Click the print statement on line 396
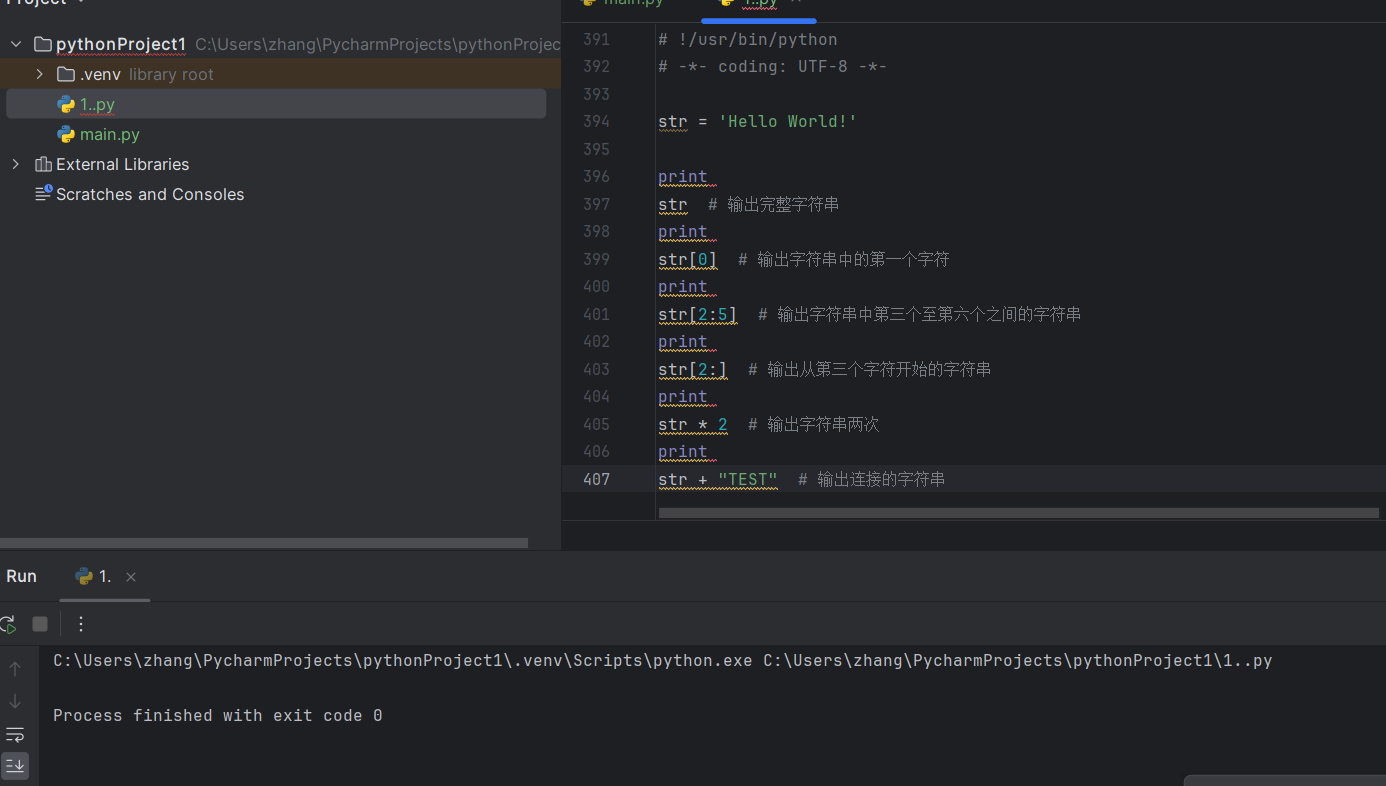The height and width of the screenshot is (786, 1386). (683, 177)
